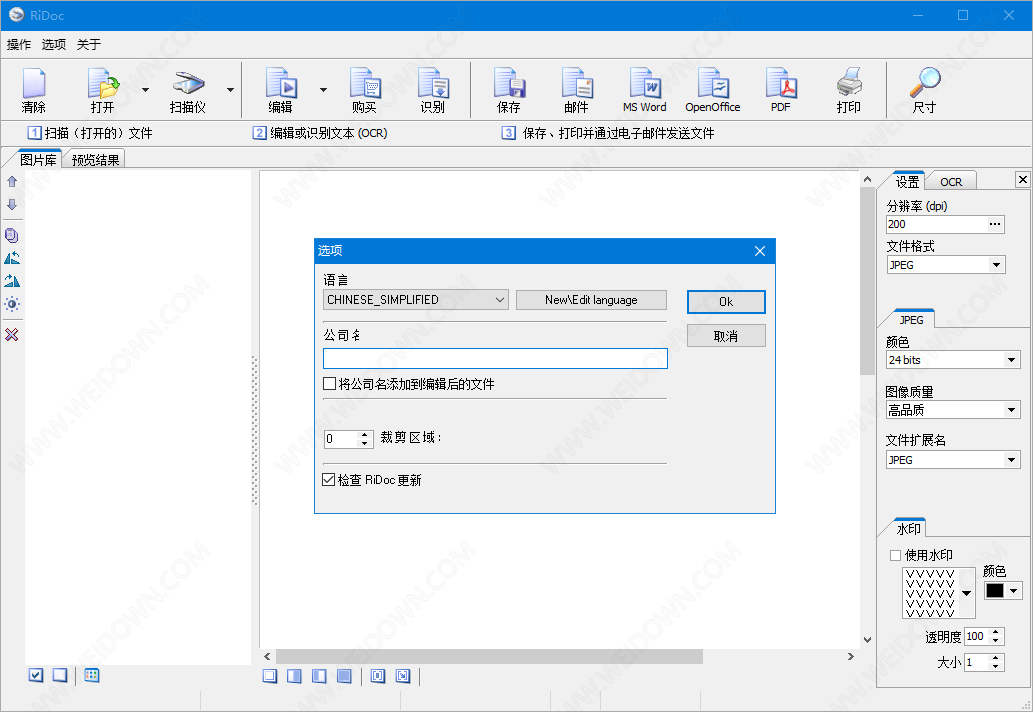Click the thumbnail grid view icon
This screenshot has height=712, width=1033.
(x=92, y=675)
